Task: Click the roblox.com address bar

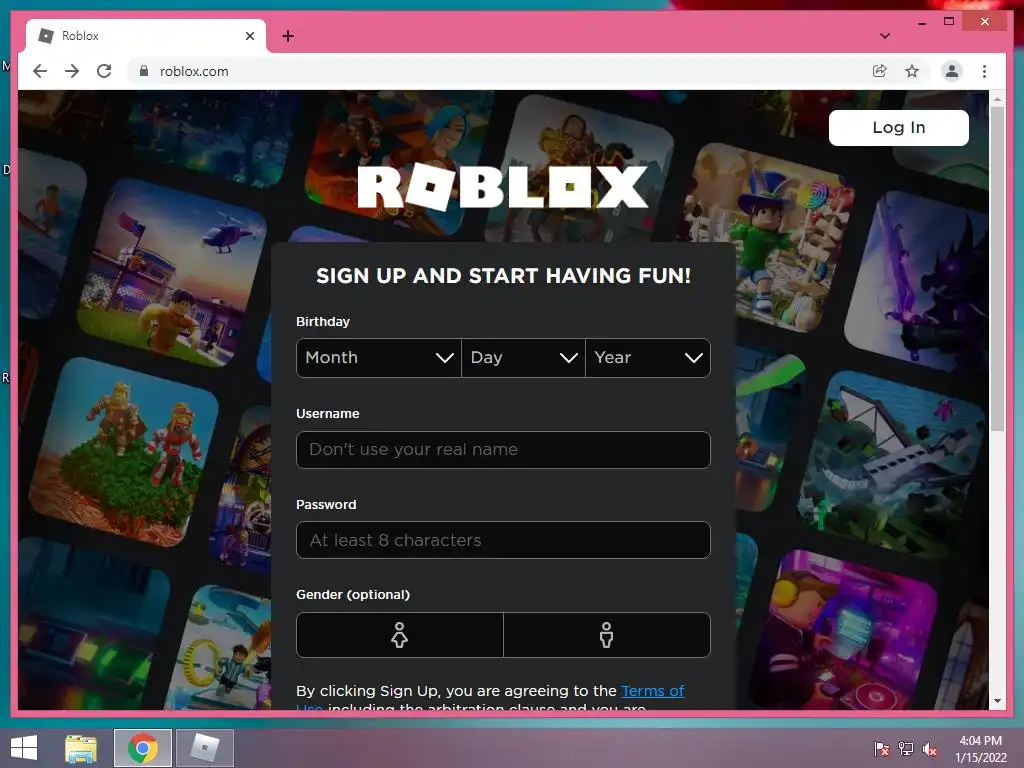Action: point(496,71)
